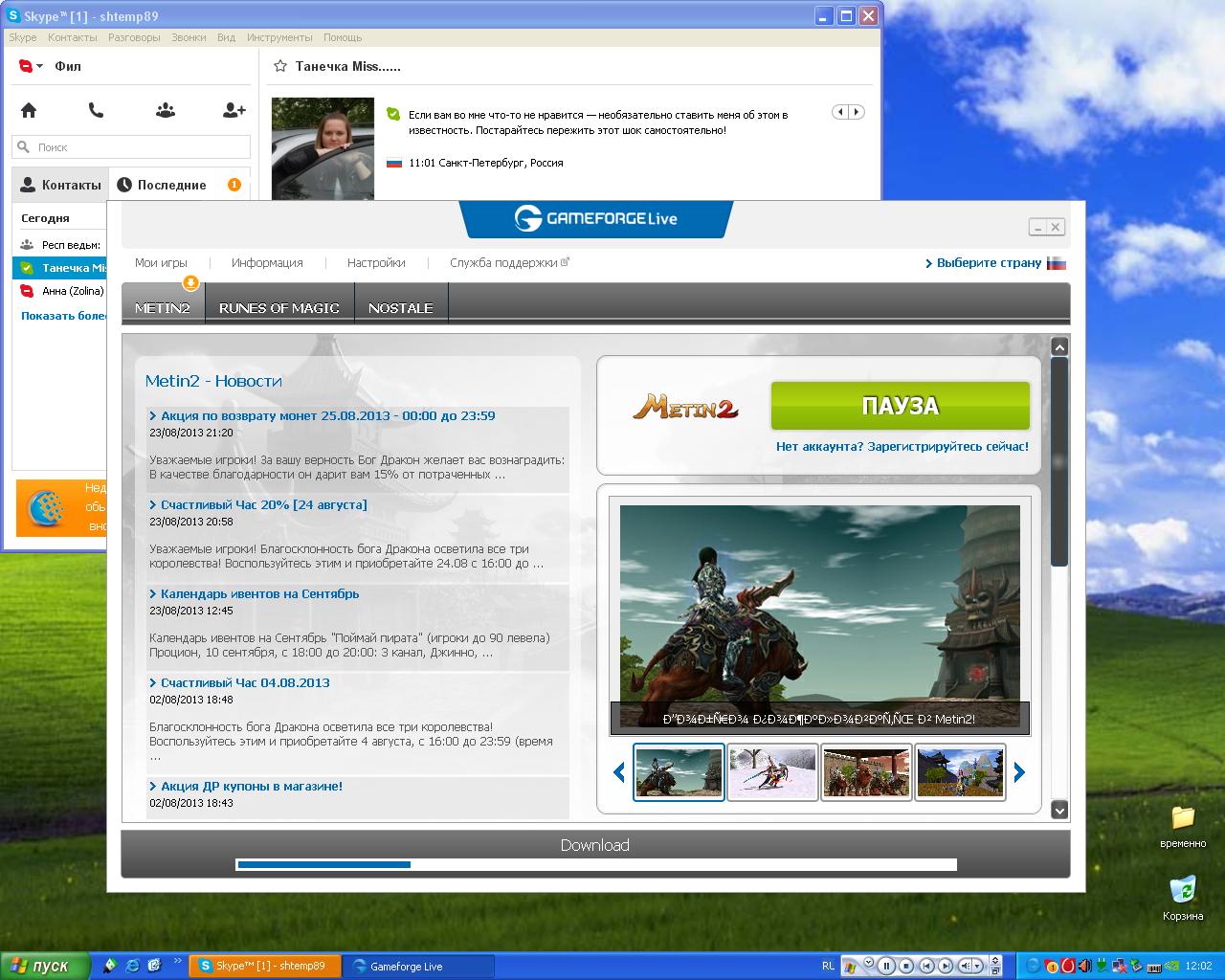Click the orange download badge on METIN2 tab
The height and width of the screenshot is (980, 1225).
coord(190,283)
